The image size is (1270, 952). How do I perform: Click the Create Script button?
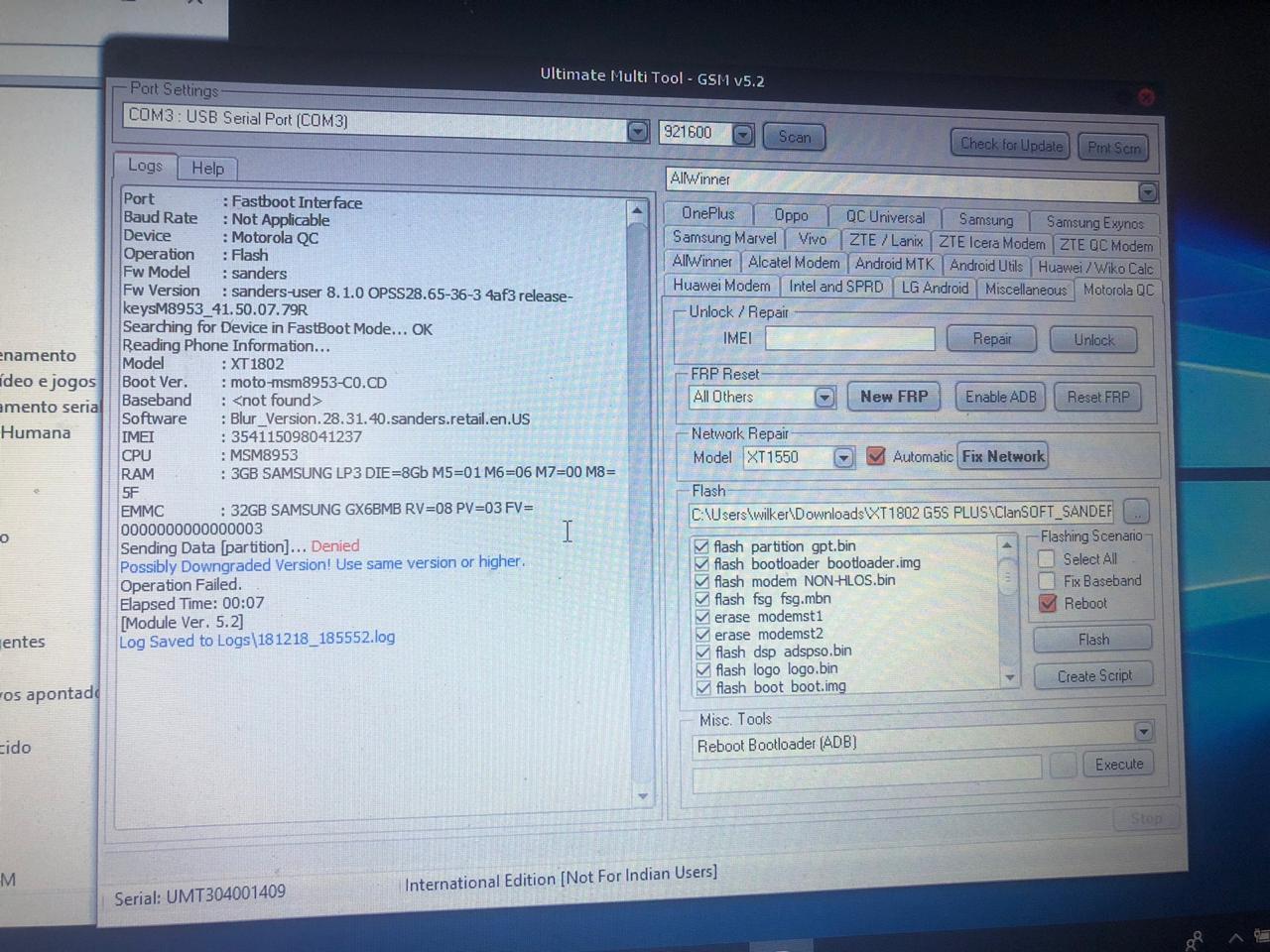(x=1093, y=676)
